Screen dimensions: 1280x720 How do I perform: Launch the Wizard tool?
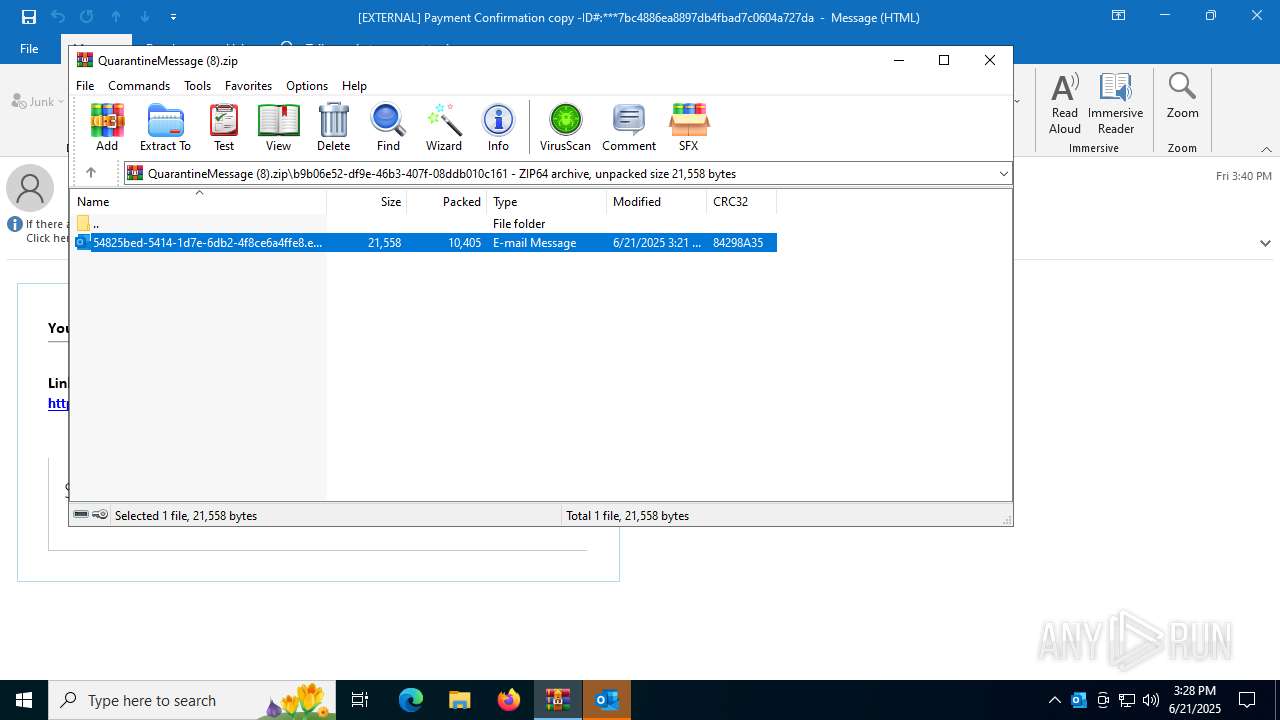click(444, 127)
